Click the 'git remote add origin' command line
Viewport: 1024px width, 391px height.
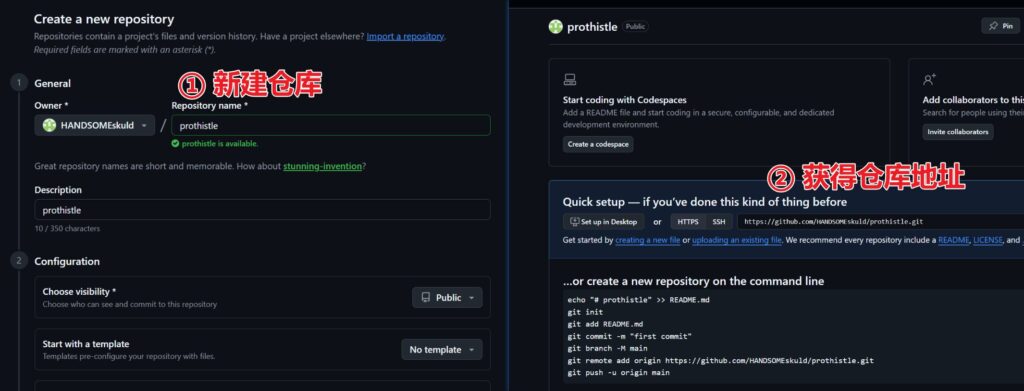click(720, 360)
